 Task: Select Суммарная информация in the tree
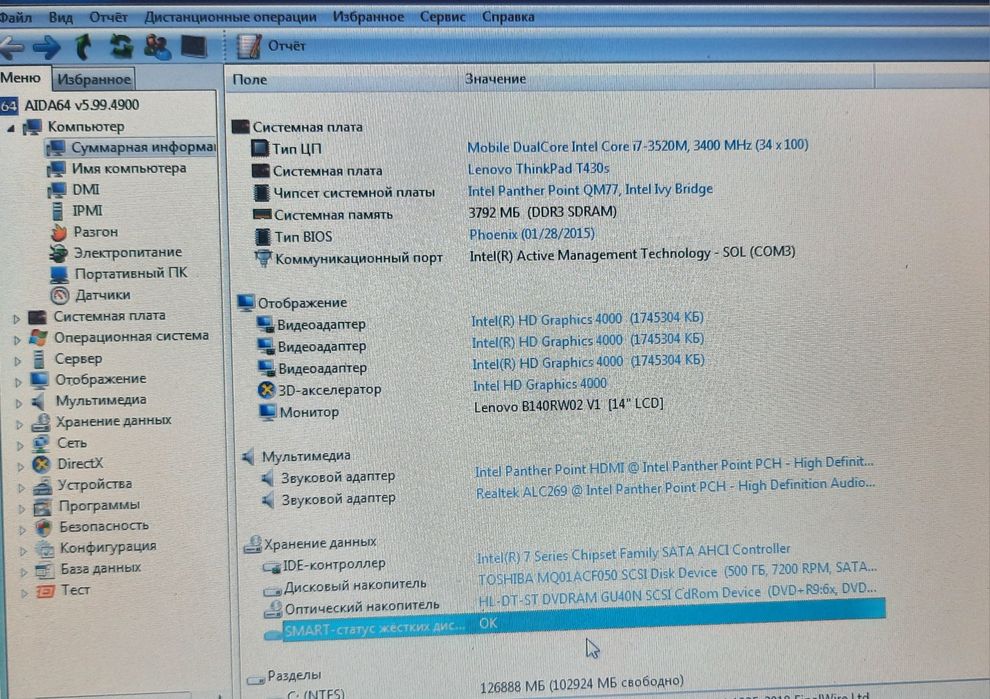click(142, 148)
